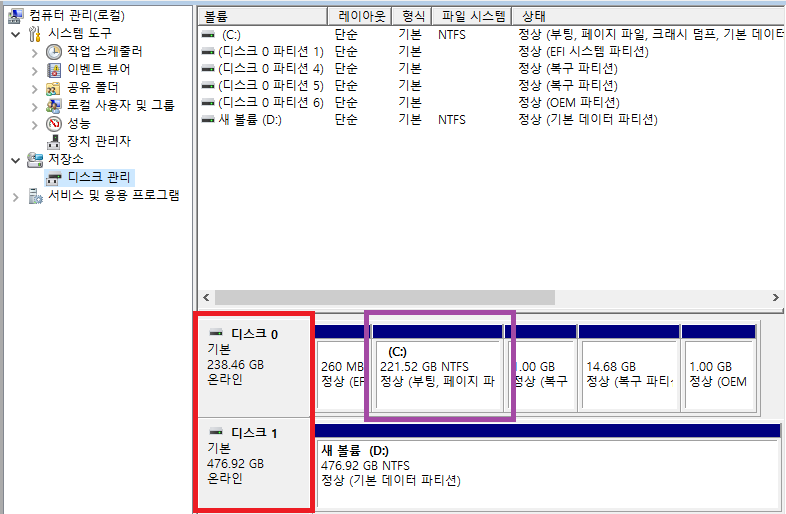Expand the 이벤트 뷰어 node
The height and width of the screenshot is (514, 786).
point(35,71)
